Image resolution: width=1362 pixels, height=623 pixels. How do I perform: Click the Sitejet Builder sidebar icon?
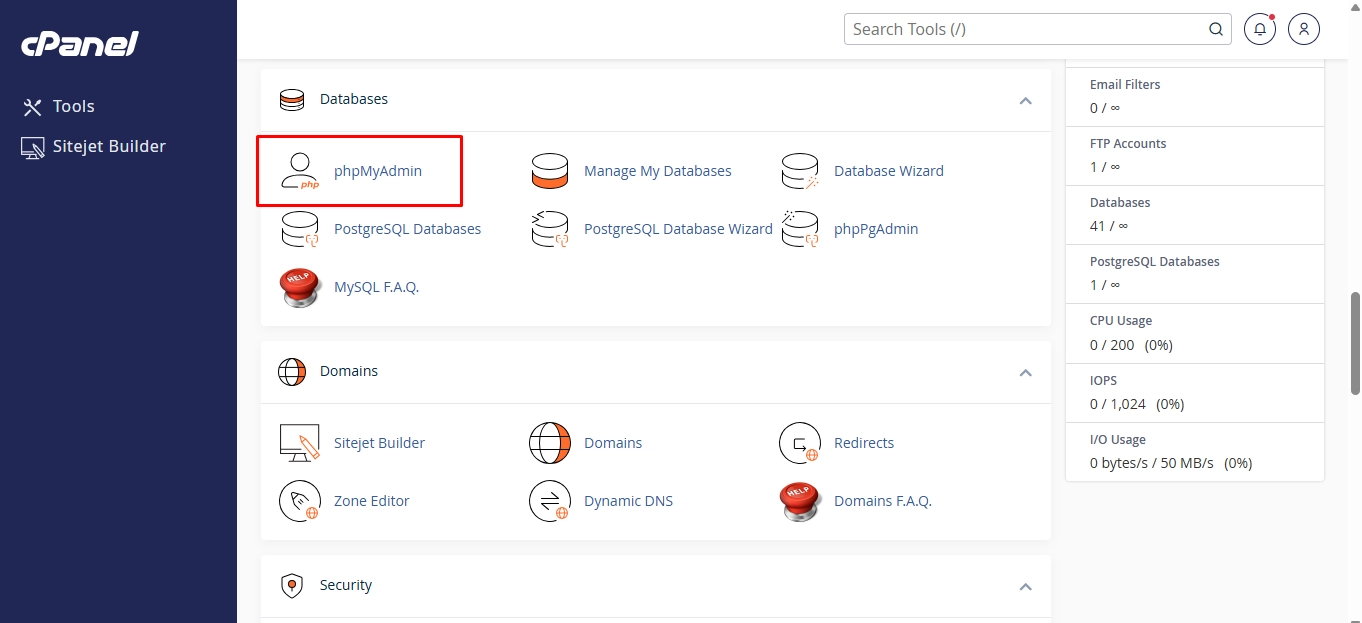coord(33,147)
